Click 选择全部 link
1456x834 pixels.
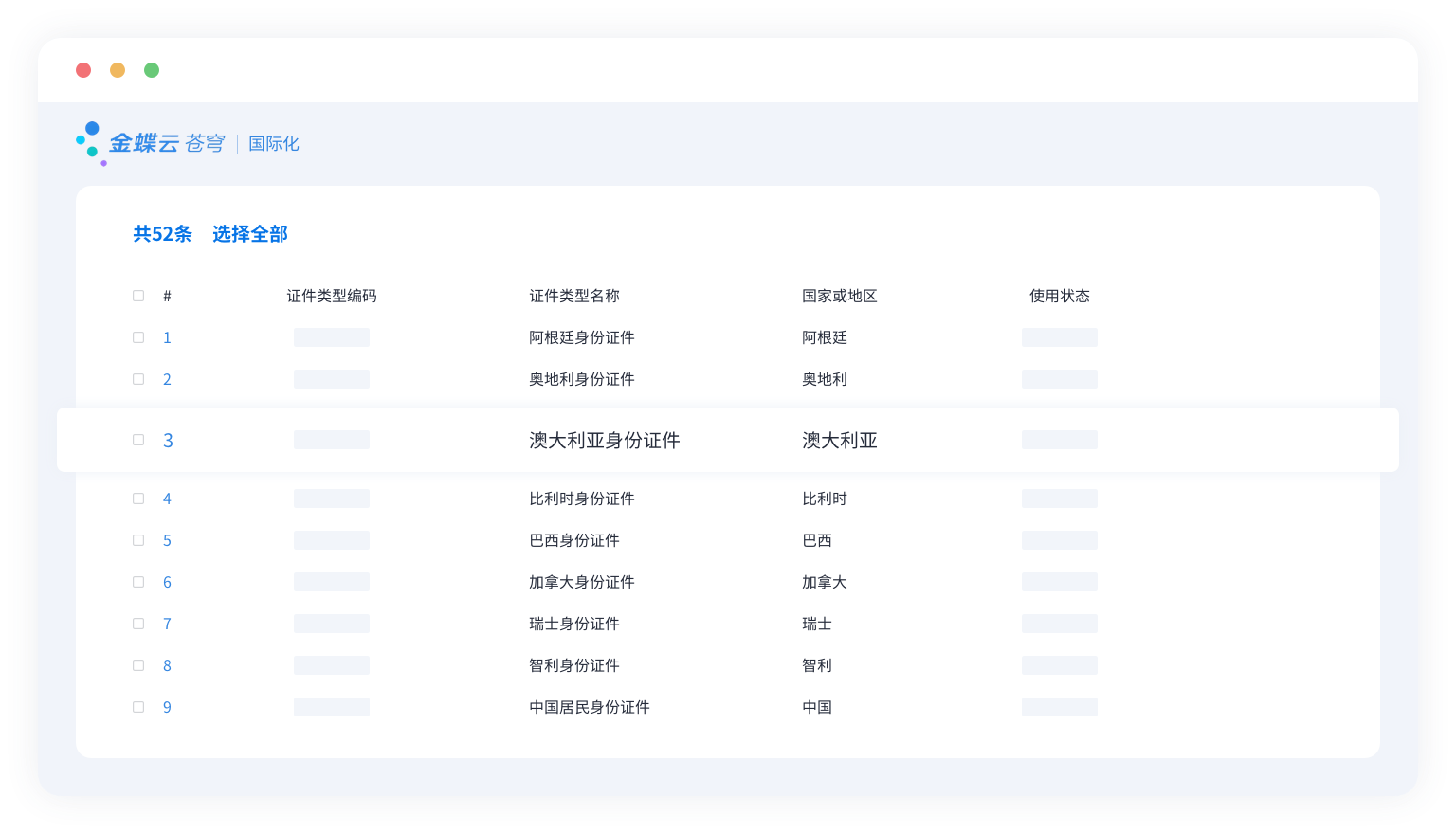coord(250,234)
